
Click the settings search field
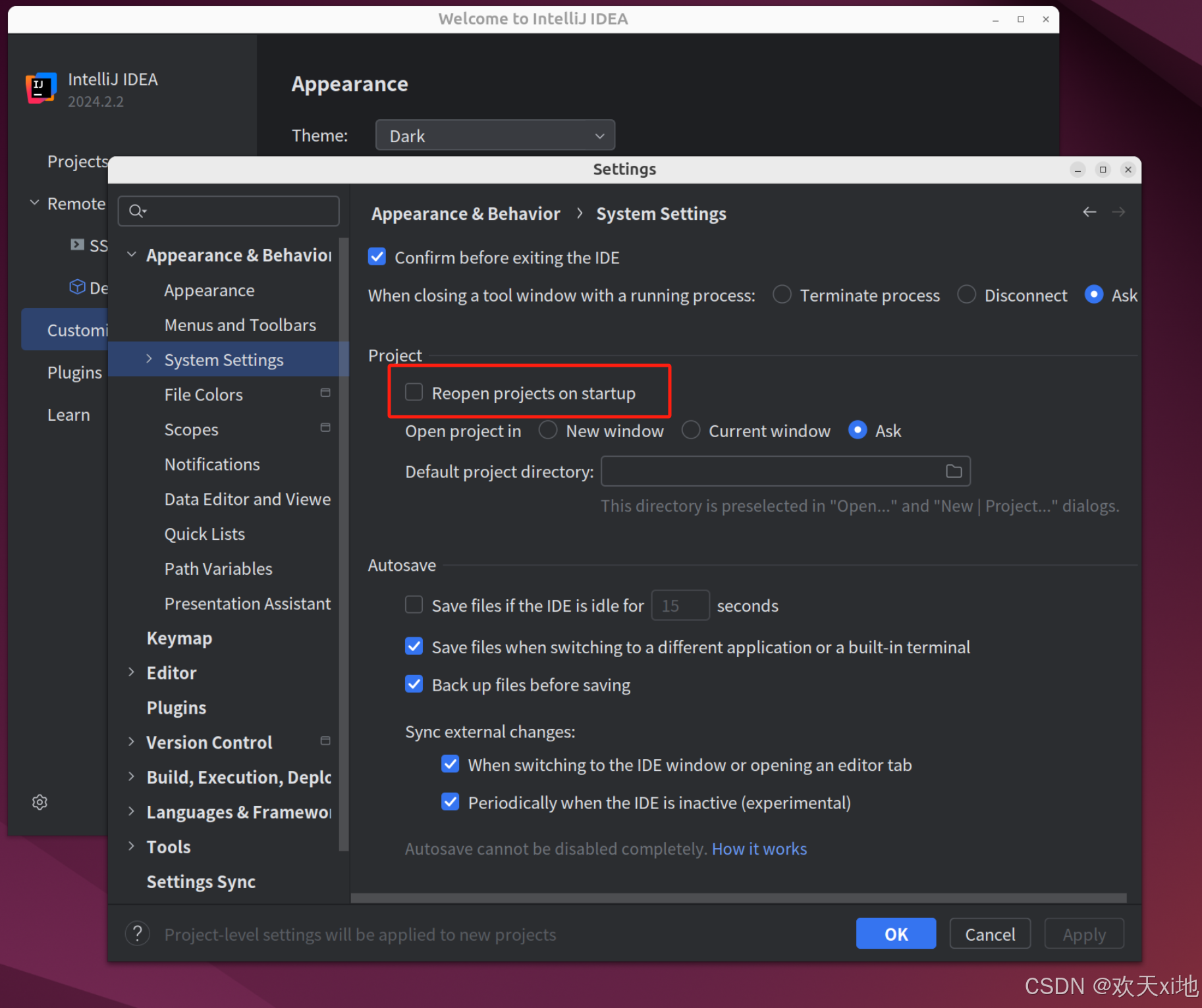229,211
